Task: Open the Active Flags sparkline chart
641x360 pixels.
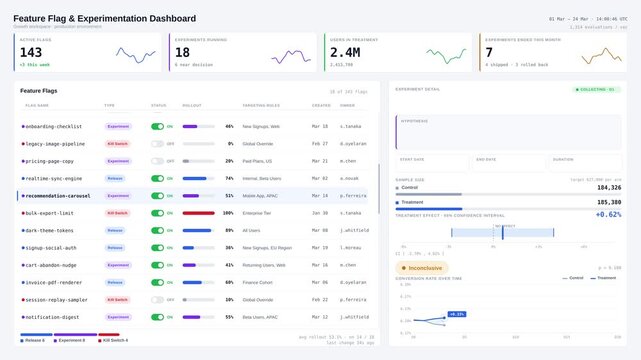Action: coord(136,55)
